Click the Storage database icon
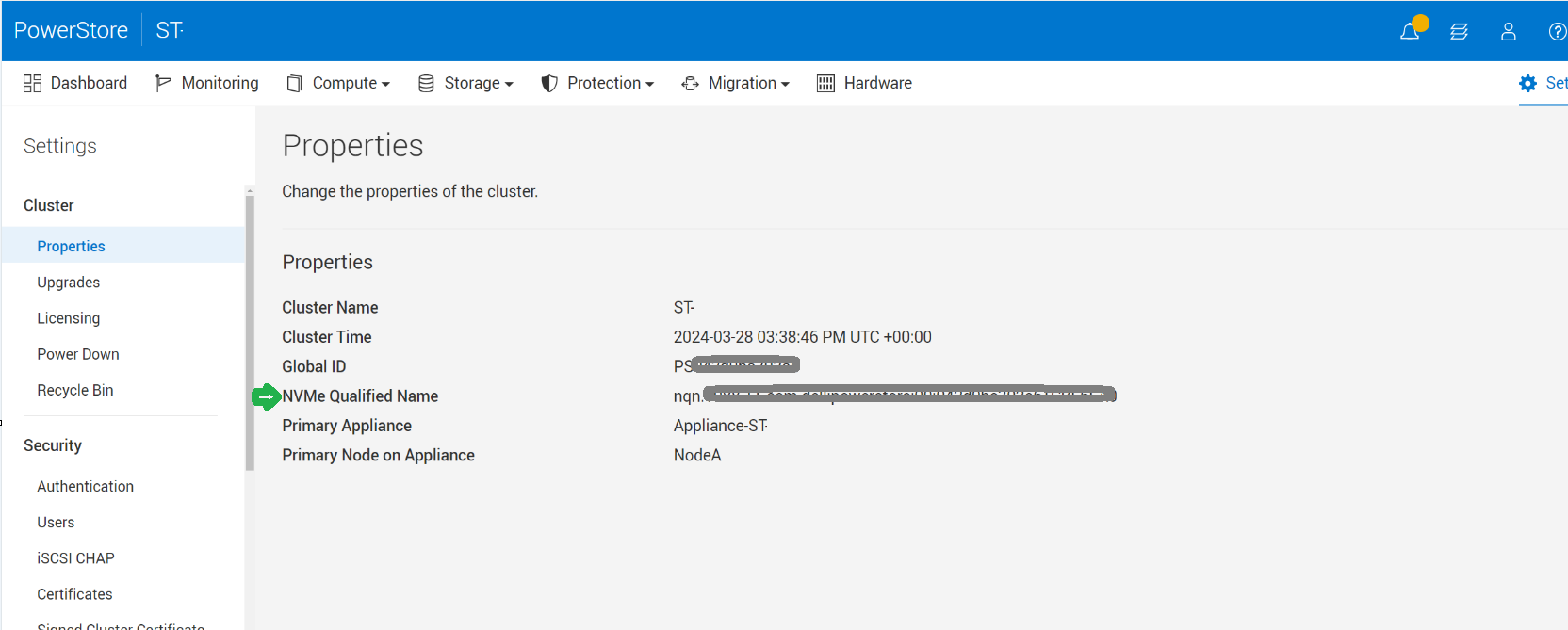This screenshot has height=630, width=1568. point(426,83)
